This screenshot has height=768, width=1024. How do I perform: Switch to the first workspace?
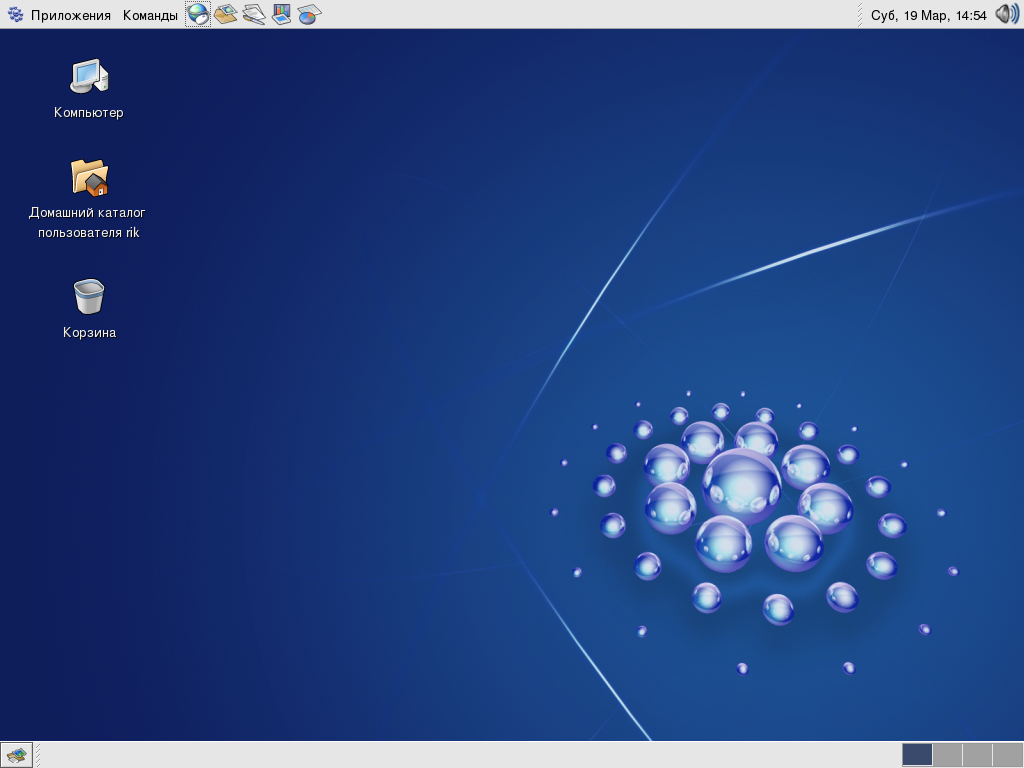point(917,755)
